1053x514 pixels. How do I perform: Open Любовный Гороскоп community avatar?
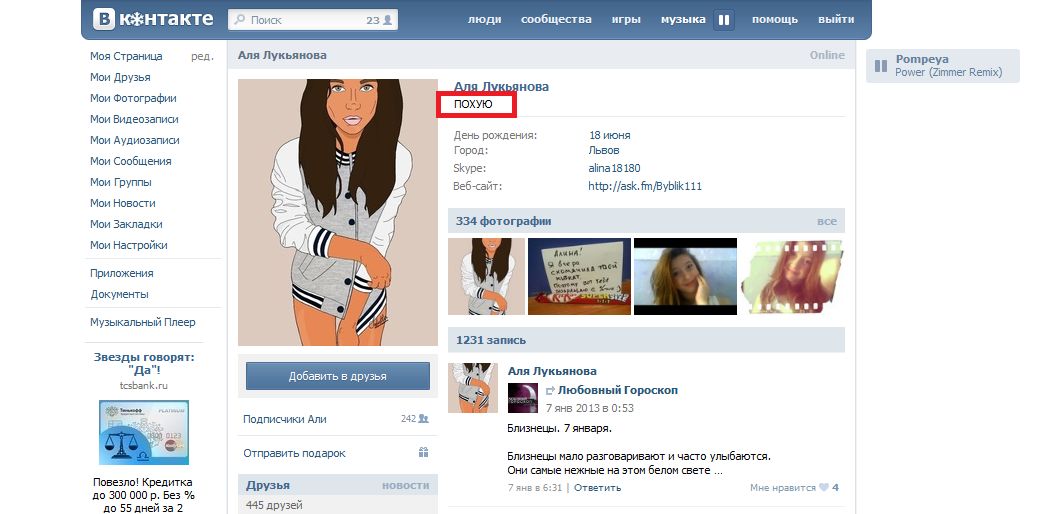pos(522,398)
